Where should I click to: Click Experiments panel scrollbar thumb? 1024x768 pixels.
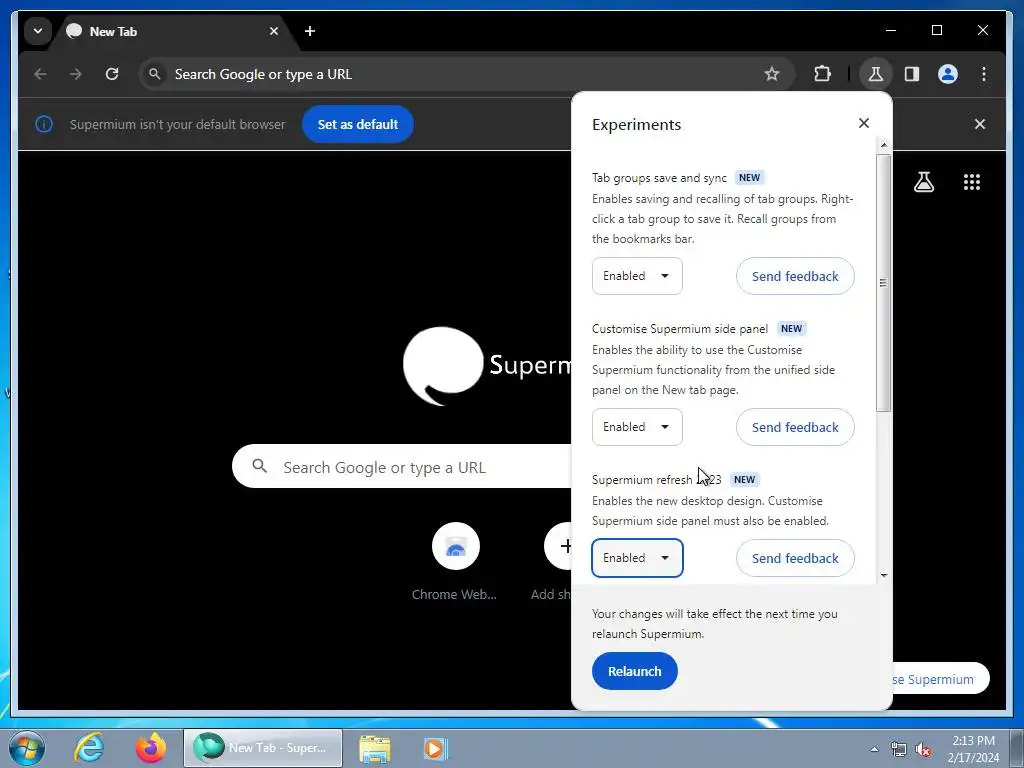point(883,283)
